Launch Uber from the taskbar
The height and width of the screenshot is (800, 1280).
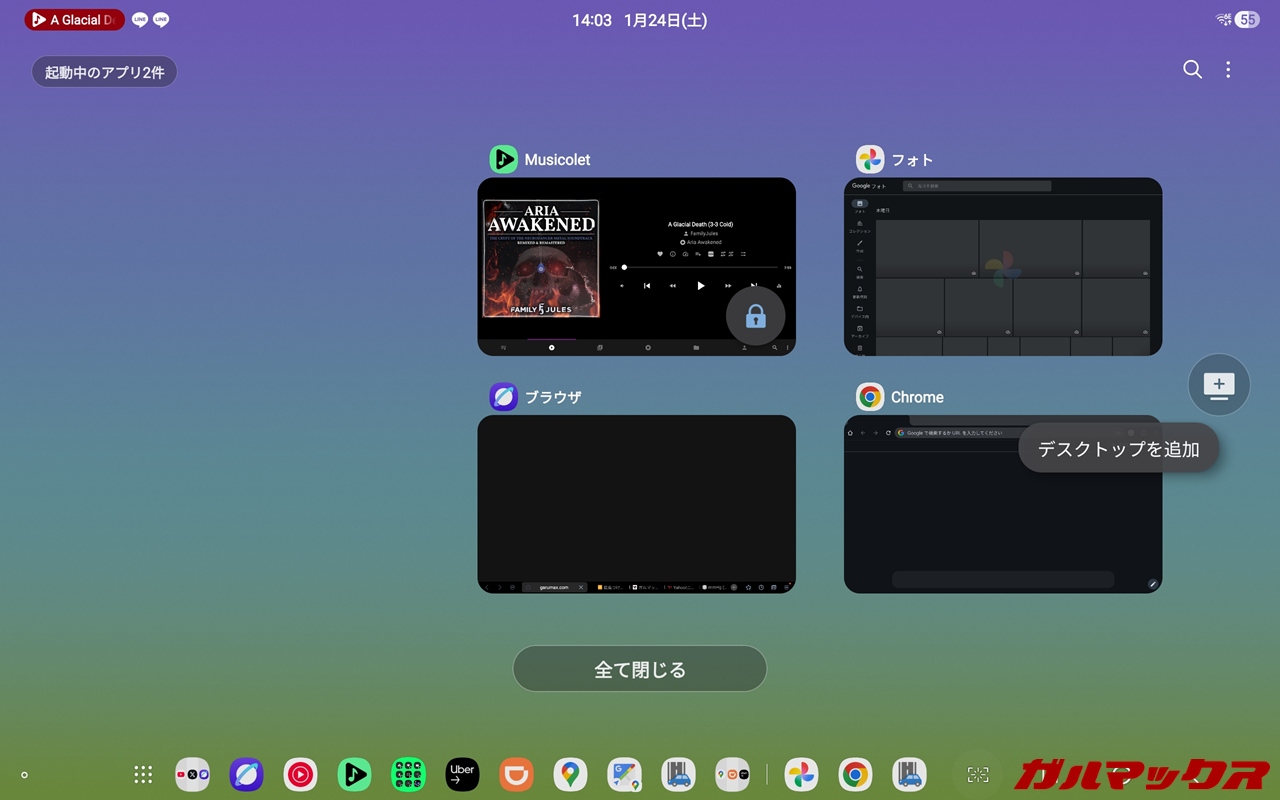tap(462, 774)
